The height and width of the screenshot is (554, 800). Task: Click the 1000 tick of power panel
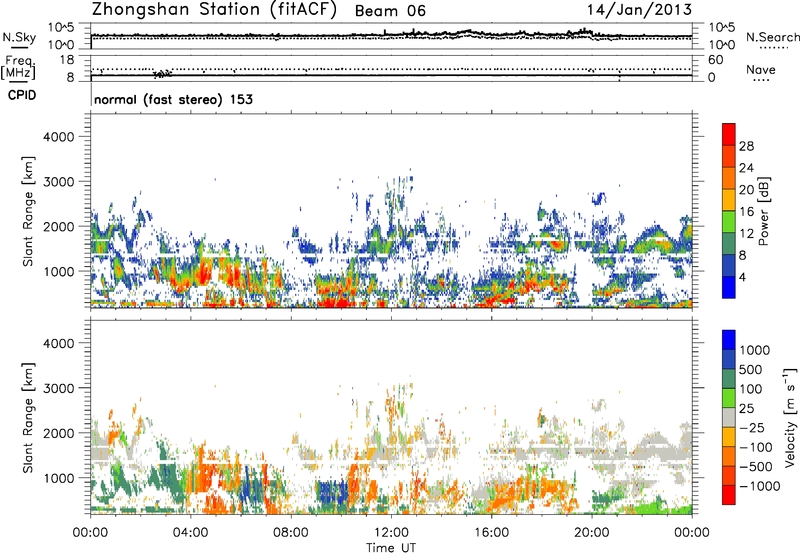(59, 272)
